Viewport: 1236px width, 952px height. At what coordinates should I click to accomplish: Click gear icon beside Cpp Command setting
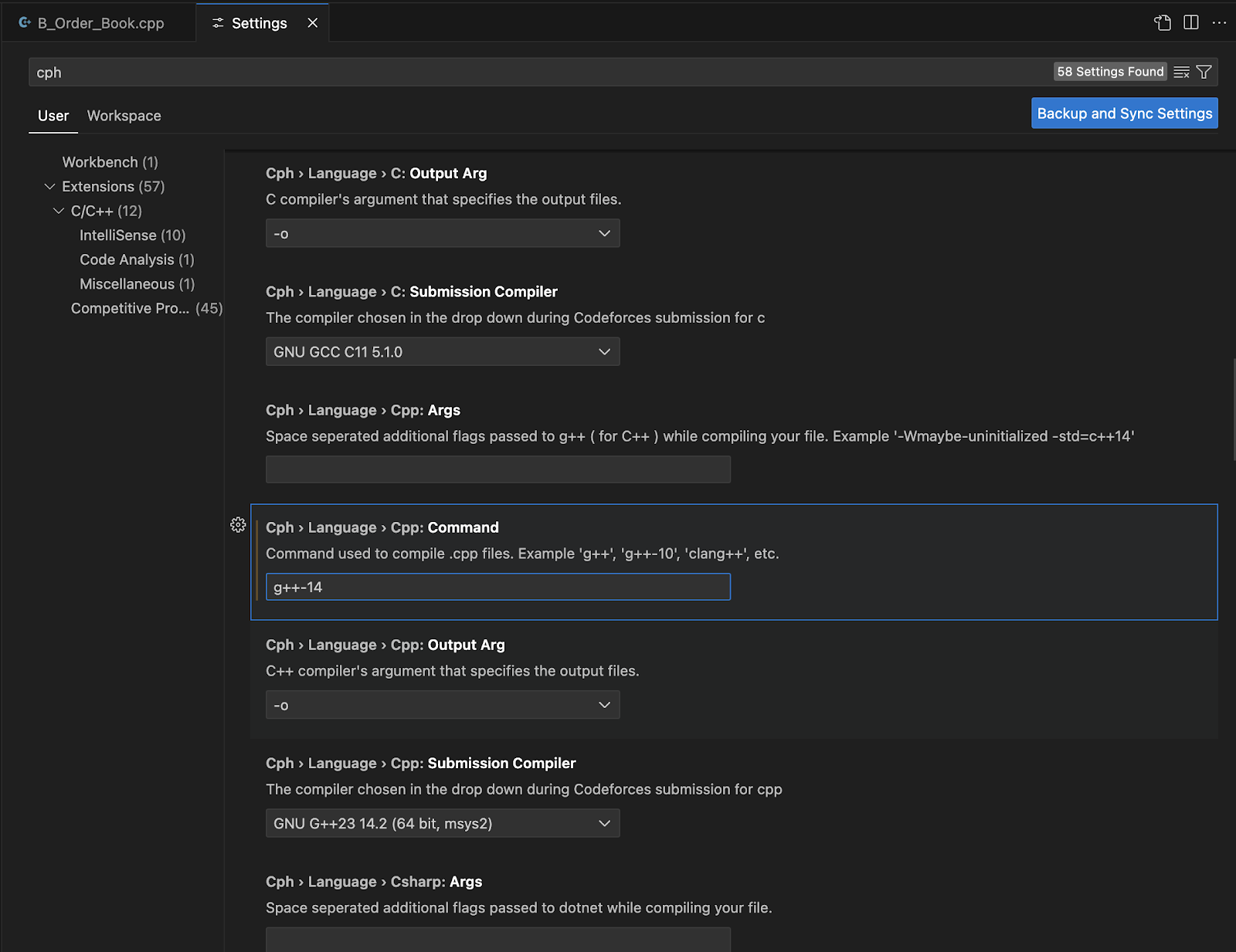(x=238, y=525)
